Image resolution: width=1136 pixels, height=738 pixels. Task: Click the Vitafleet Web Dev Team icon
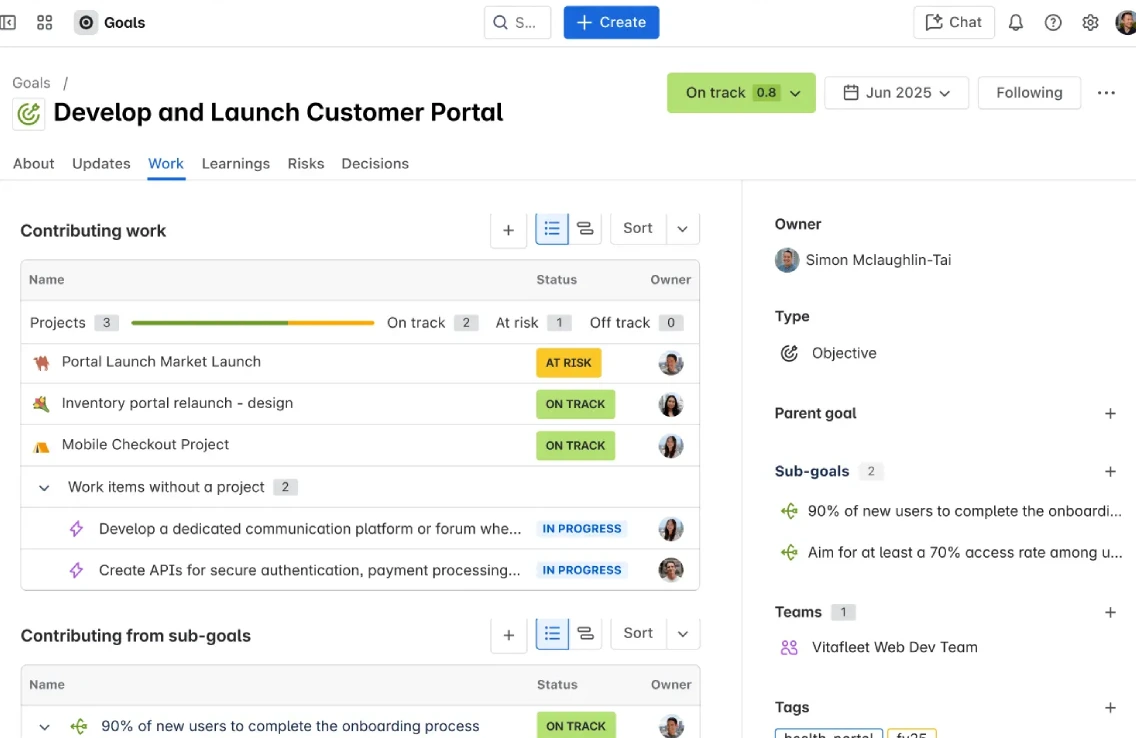click(x=789, y=647)
